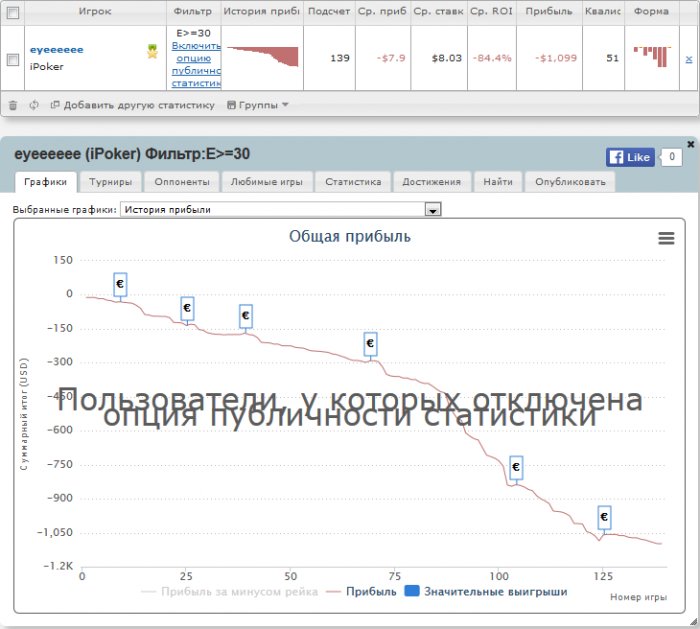The height and width of the screenshot is (629, 700).
Task: Sort by the Форма column header
Action: (x=651, y=12)
